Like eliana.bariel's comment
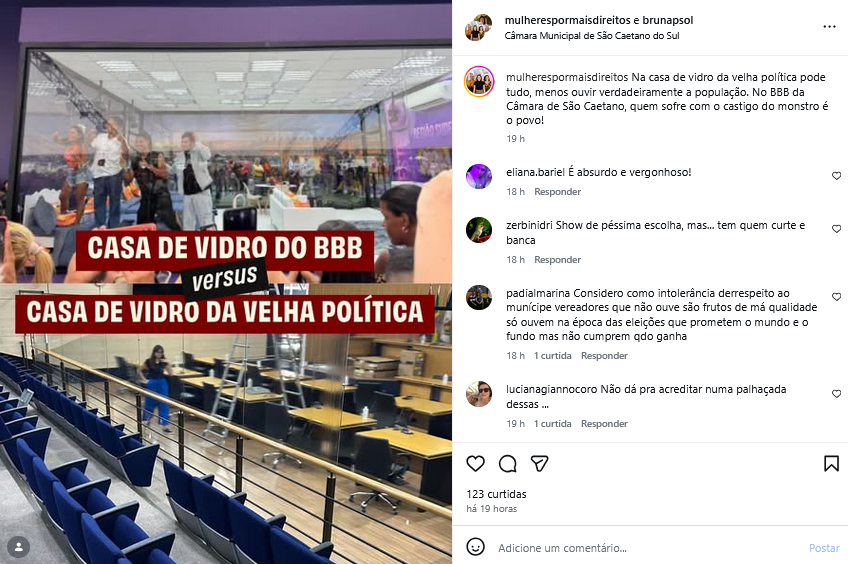848x564 pixels. (836, 176)
